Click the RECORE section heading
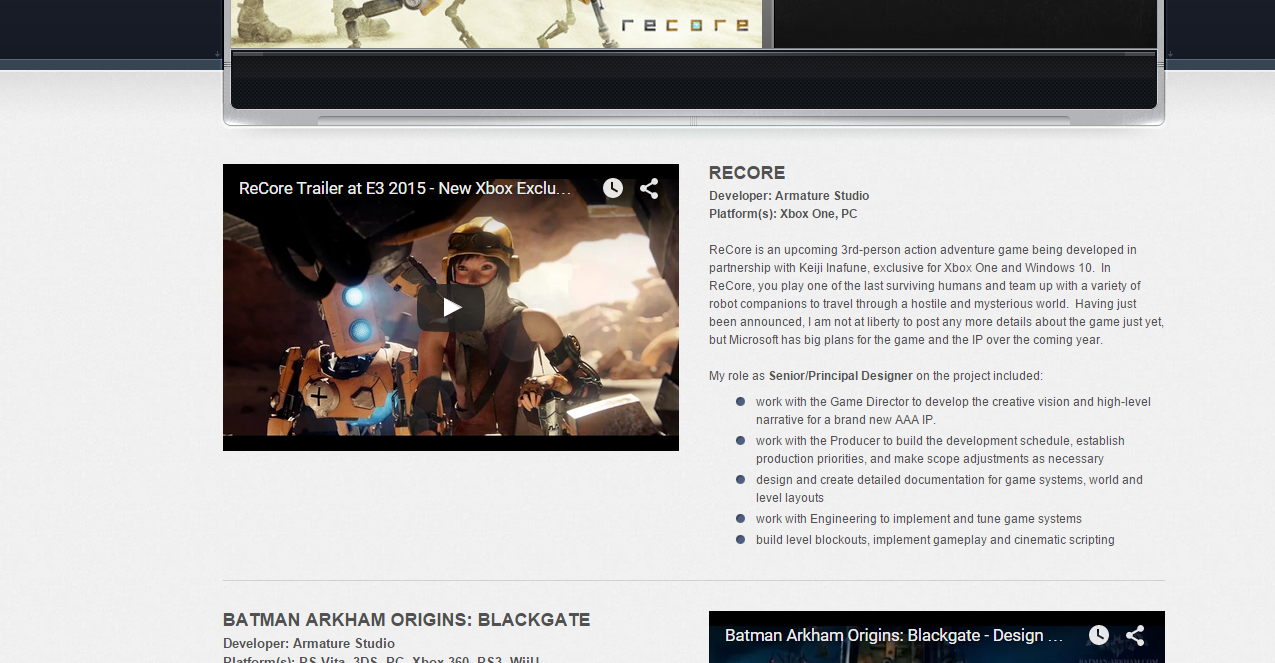 click(747, 173)
